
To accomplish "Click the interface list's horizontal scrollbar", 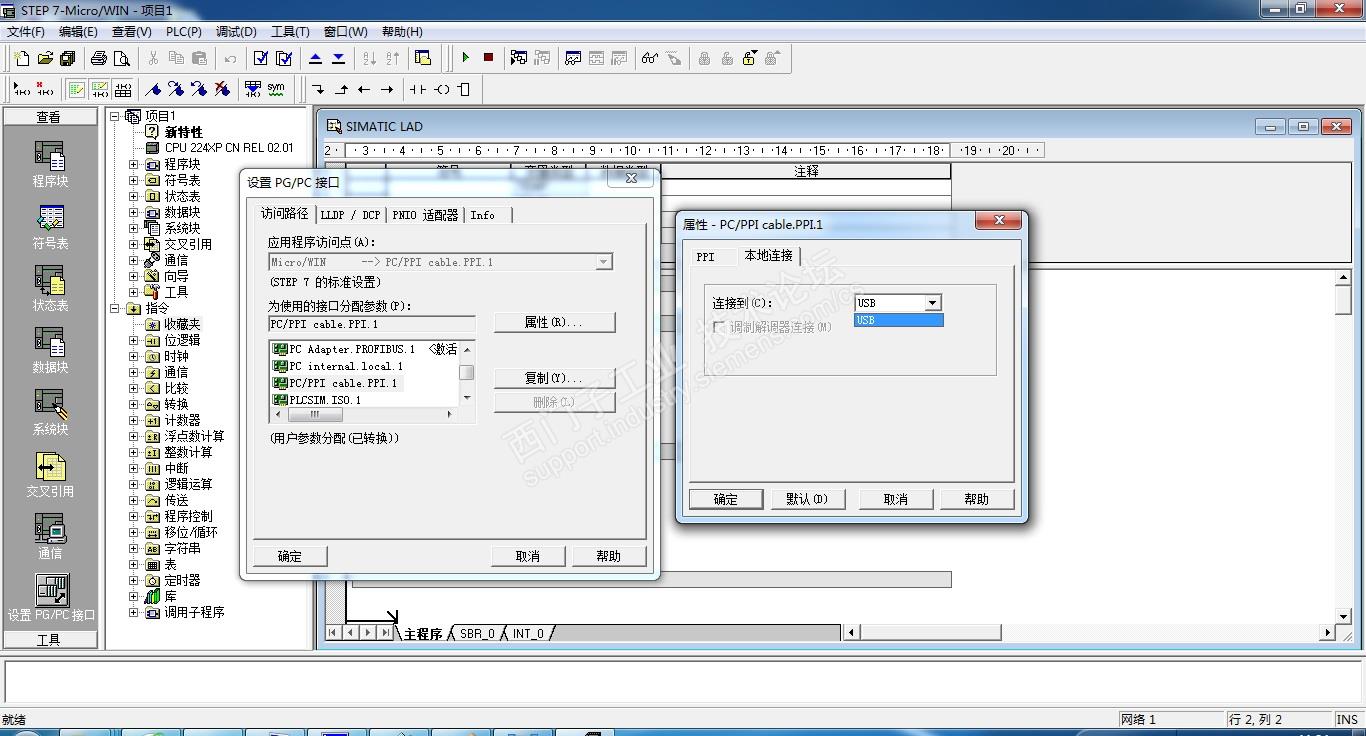I will (x=364, y=414).
